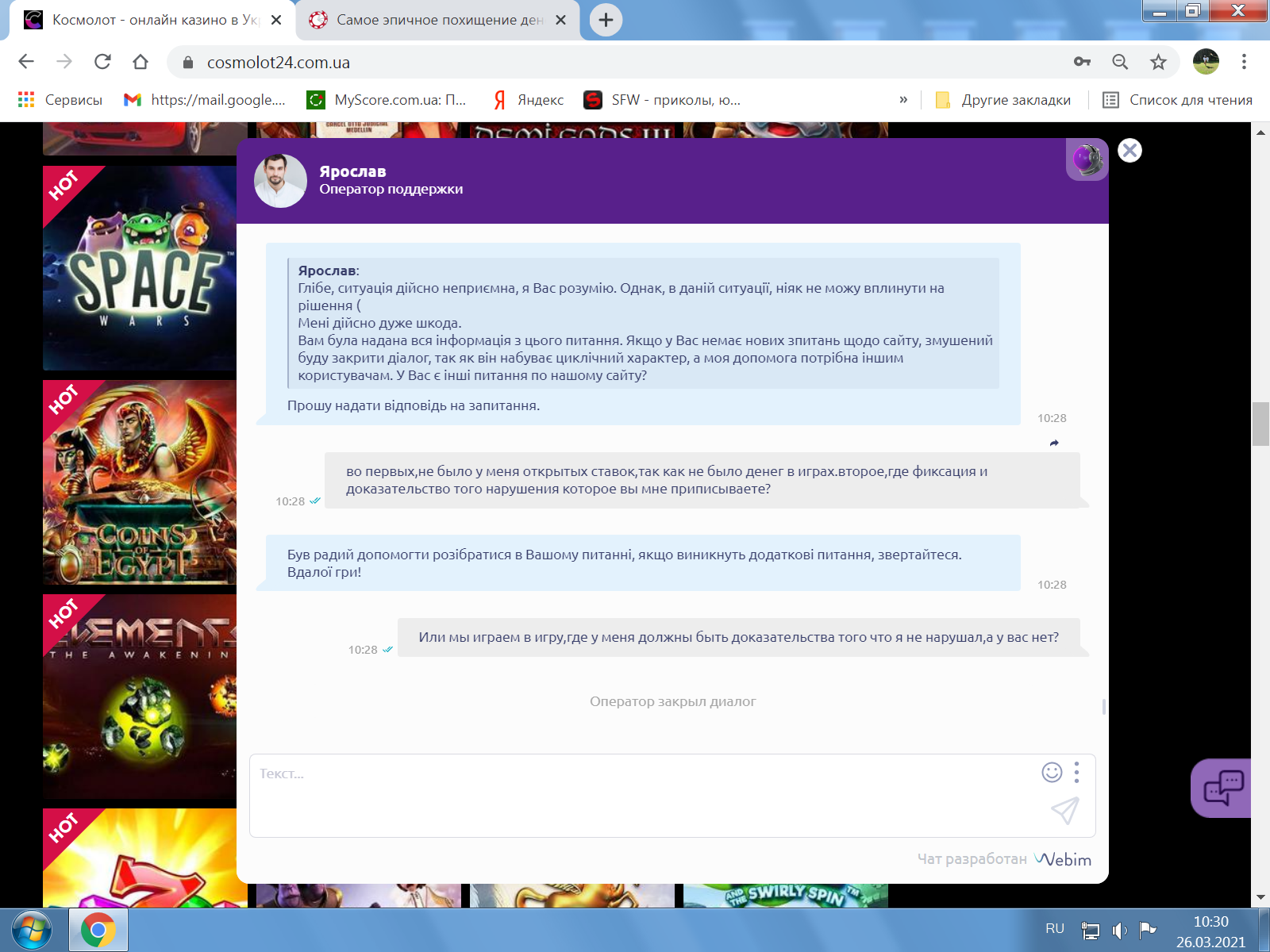Click the Chrome taskbar icon

point(98,931)
